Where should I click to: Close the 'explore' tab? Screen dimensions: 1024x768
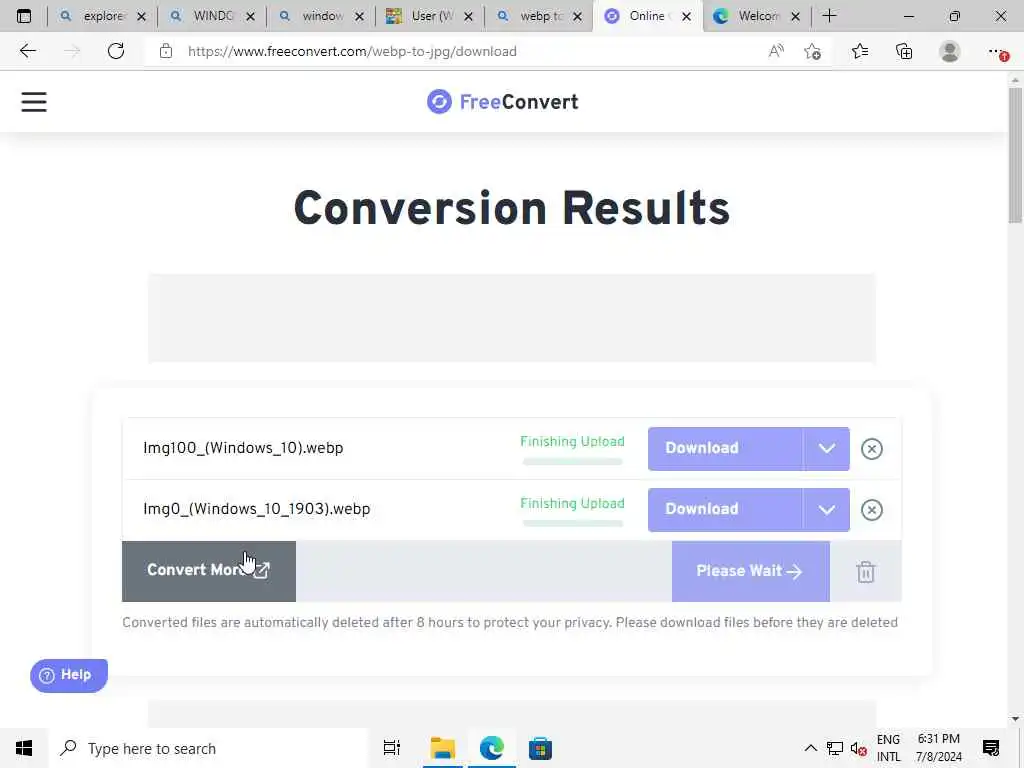[x=141, y=16]
